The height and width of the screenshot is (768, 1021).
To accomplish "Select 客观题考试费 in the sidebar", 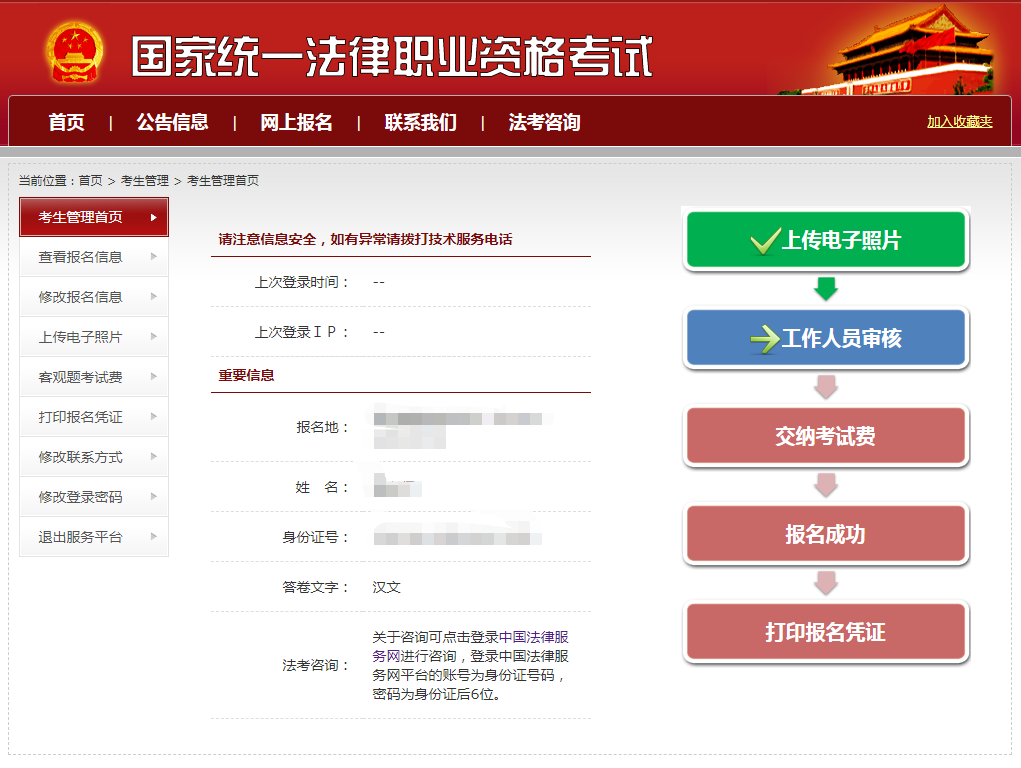I will pyautogui.click(x=81, y=377).
